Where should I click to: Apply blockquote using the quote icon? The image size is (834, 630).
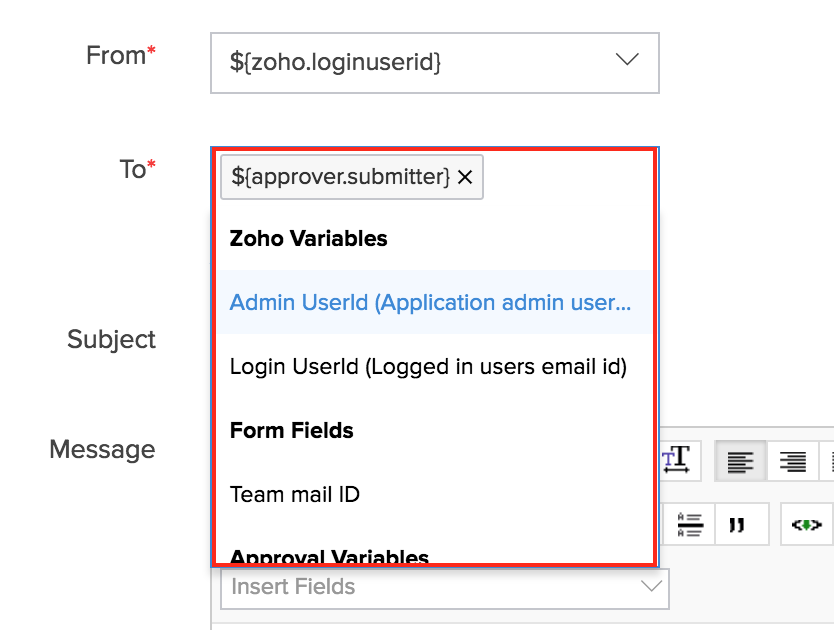(x=737, y=525)
